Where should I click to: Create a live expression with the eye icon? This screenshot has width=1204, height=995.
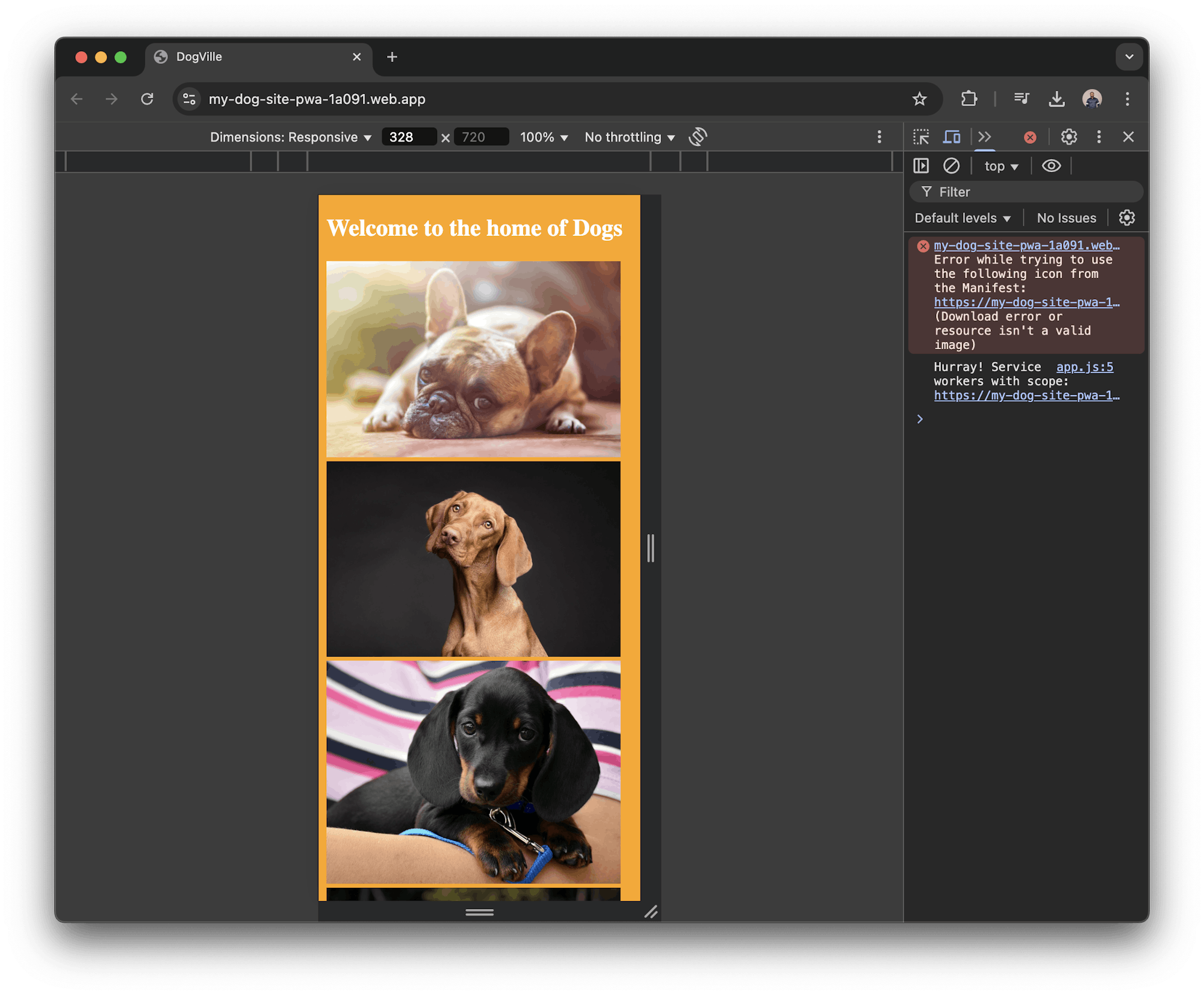(x=1051, y=166)
